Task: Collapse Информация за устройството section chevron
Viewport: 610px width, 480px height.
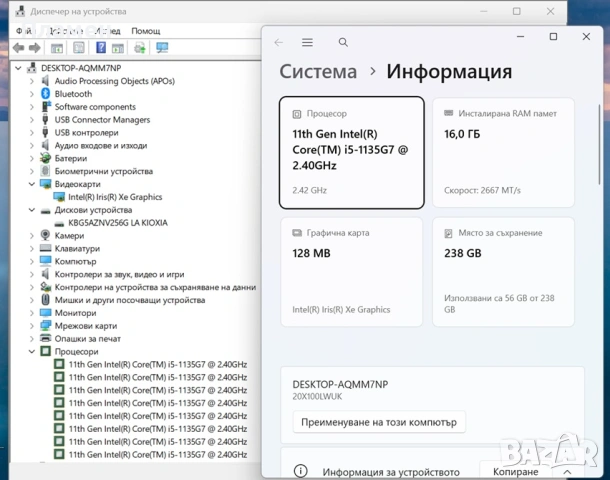Action: [567, 472]
